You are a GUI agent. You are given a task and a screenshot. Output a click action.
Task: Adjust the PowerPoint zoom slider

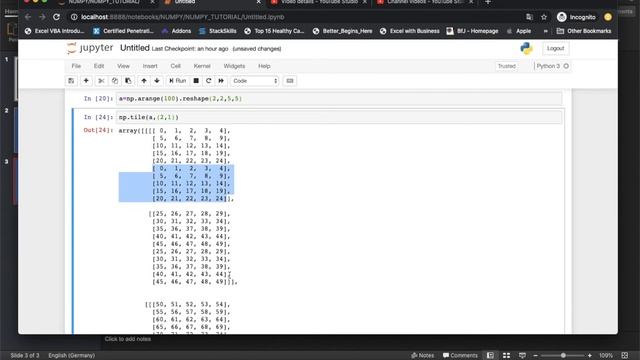click(563, 356)
